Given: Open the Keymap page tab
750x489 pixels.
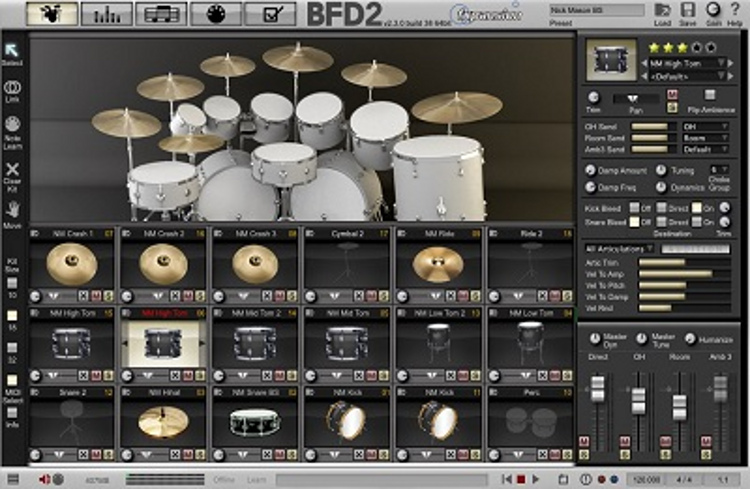Looking at the screenshot, I should (x=216, y=13).
